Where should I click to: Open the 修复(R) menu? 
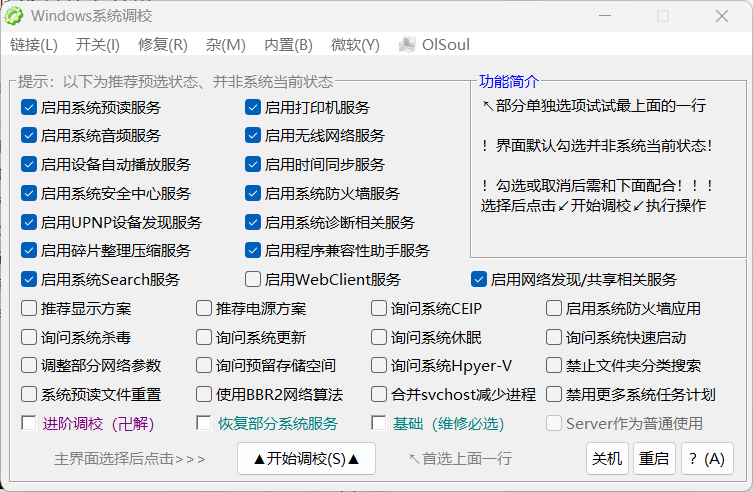click(162, 45)
